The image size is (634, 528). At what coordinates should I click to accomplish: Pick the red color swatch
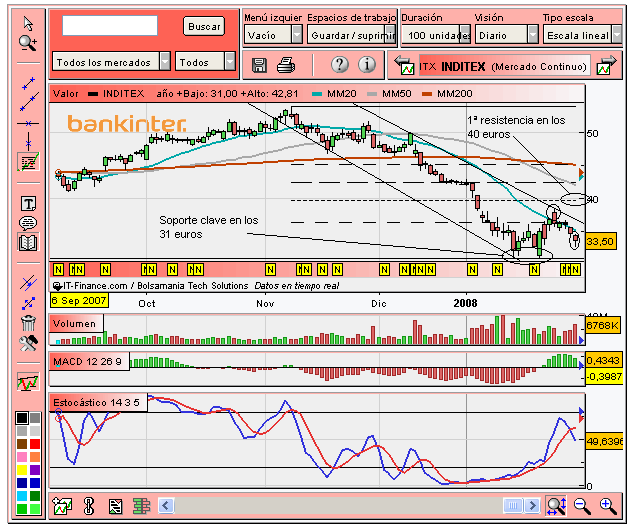tap(35, 444)
